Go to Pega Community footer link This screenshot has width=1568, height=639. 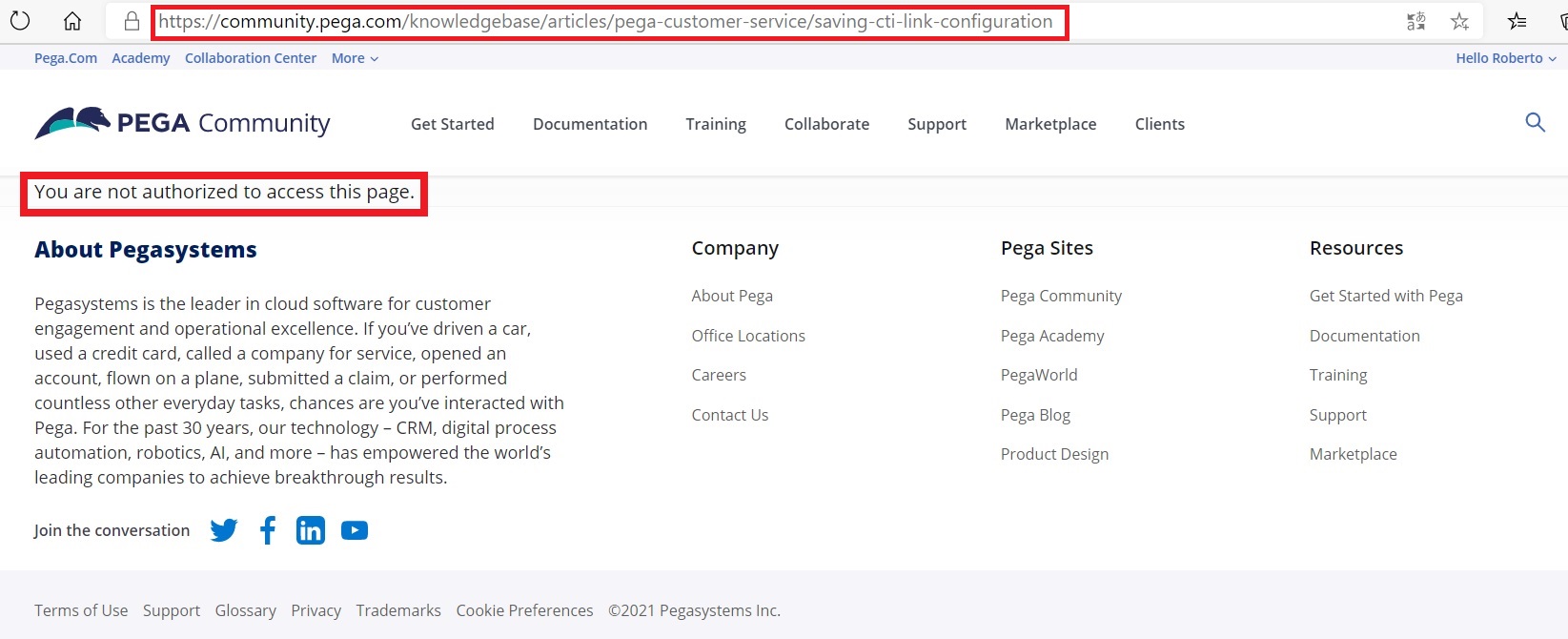[x=1061, y=296]
